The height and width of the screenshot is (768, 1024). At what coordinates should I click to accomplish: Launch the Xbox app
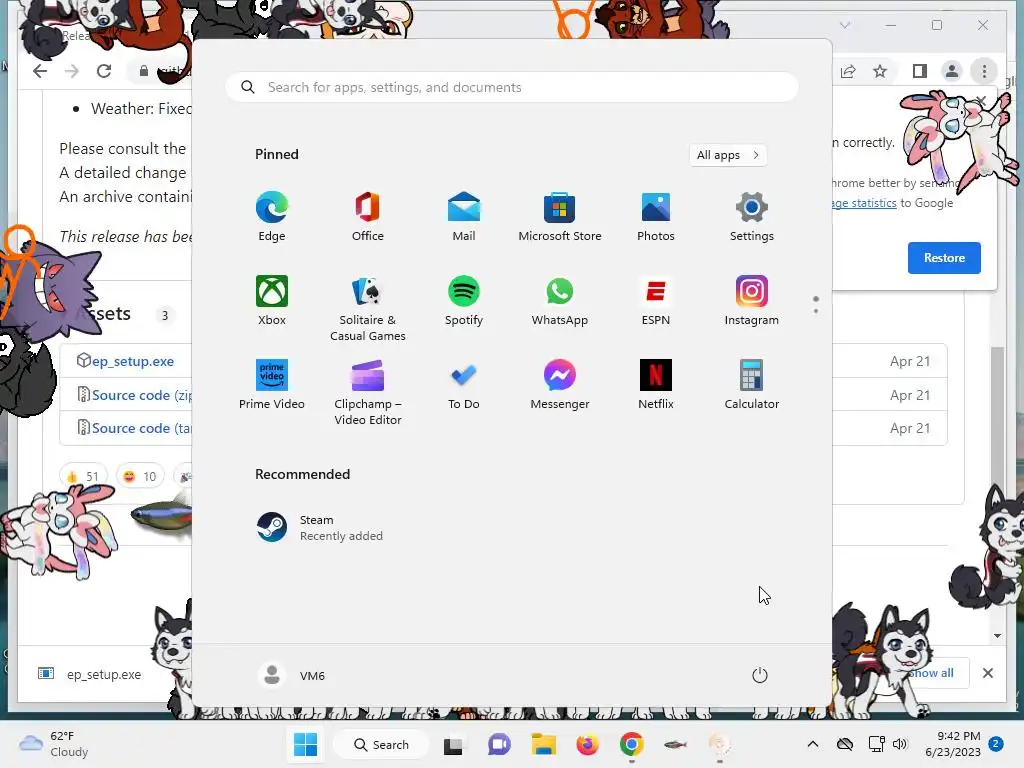click(272, 300)
